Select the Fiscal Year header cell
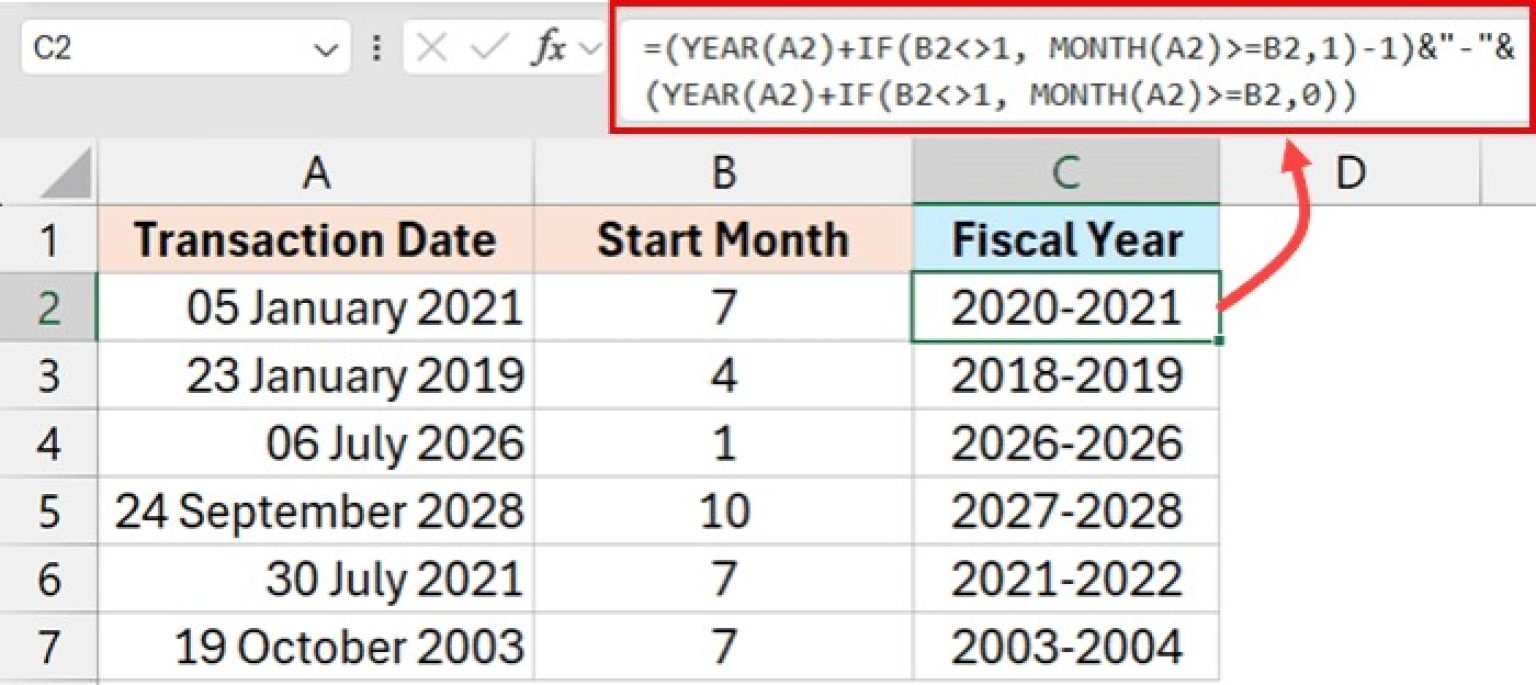The width and height of the screenshot is (1536, 685). [1068, 238]
